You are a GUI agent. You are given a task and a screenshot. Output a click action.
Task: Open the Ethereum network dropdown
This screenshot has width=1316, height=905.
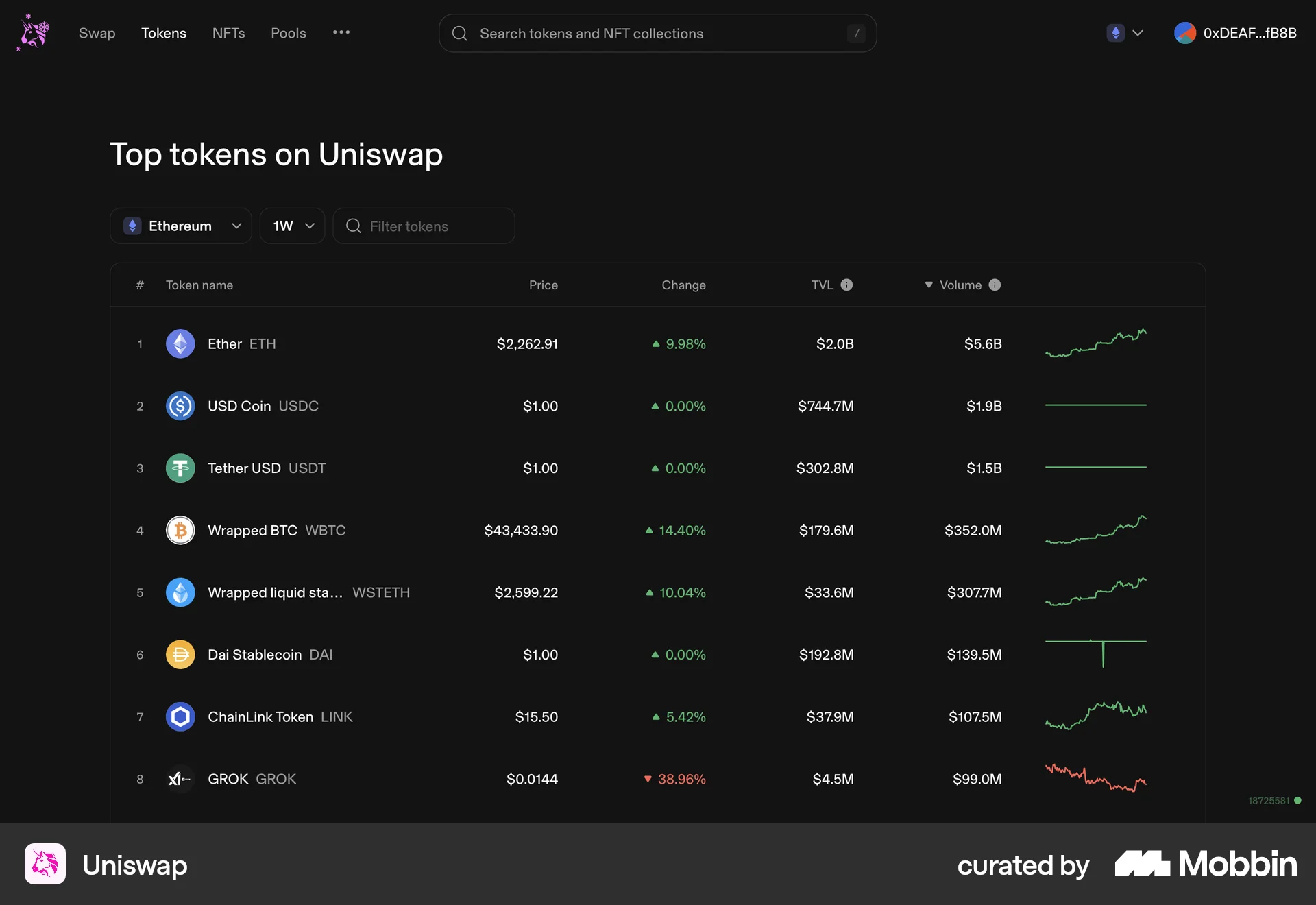pos(180,226)
